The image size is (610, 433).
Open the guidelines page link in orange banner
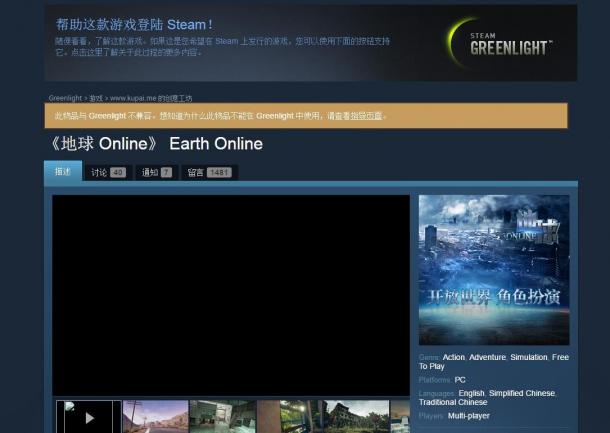[366, 116]
